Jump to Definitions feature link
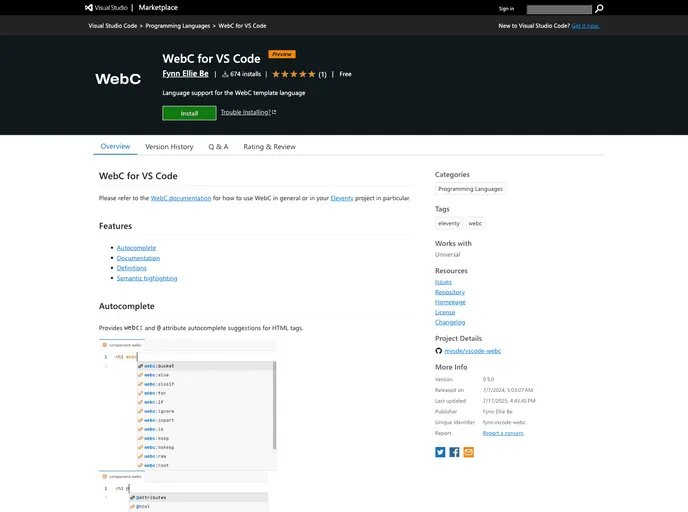688x512 pixels. pyautogui.click(x=132, y=268)
